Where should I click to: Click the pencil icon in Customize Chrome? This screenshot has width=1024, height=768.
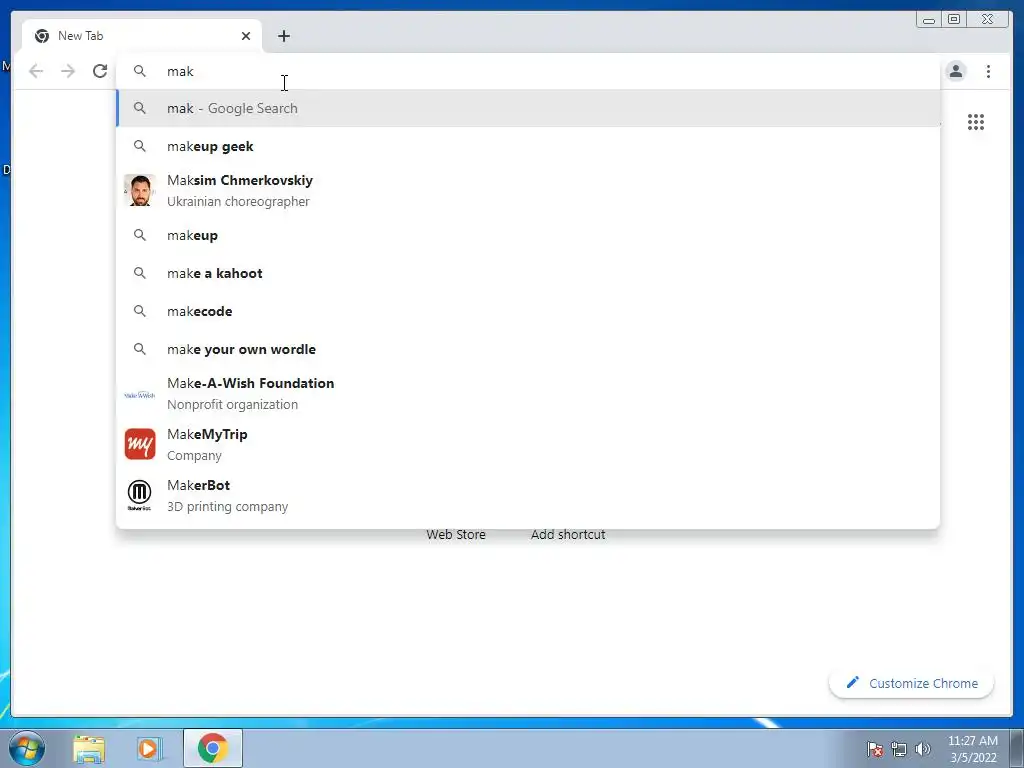852,682
